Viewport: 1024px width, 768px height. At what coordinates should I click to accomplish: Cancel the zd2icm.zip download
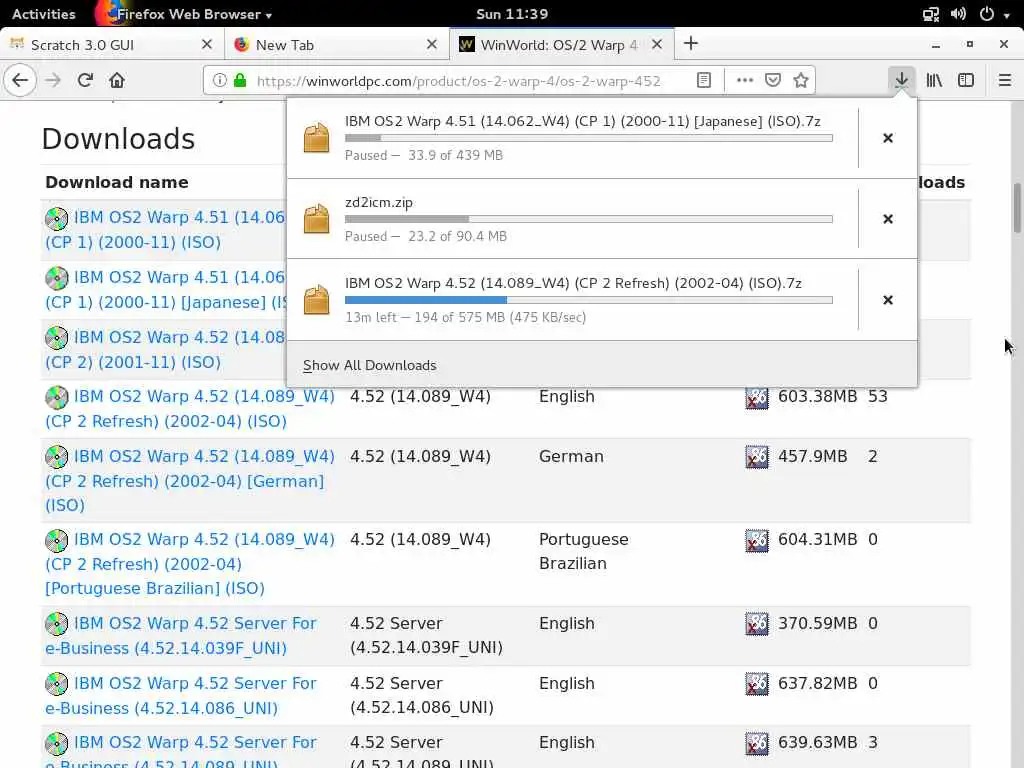[888, 219]
